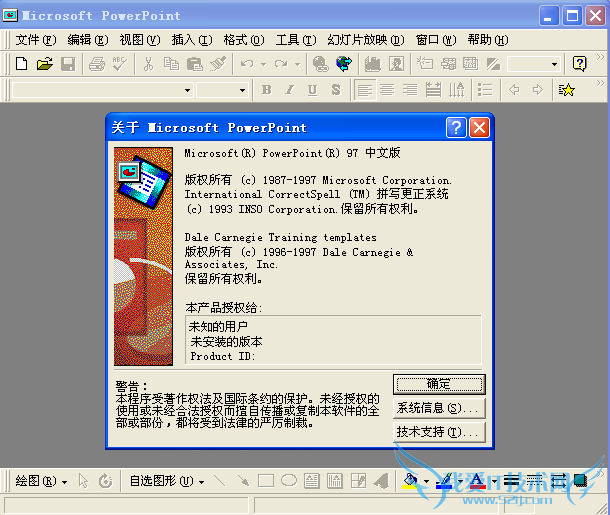Open the font name dropdown
Viewport: 610px width, 515px height.
point(187,90)
